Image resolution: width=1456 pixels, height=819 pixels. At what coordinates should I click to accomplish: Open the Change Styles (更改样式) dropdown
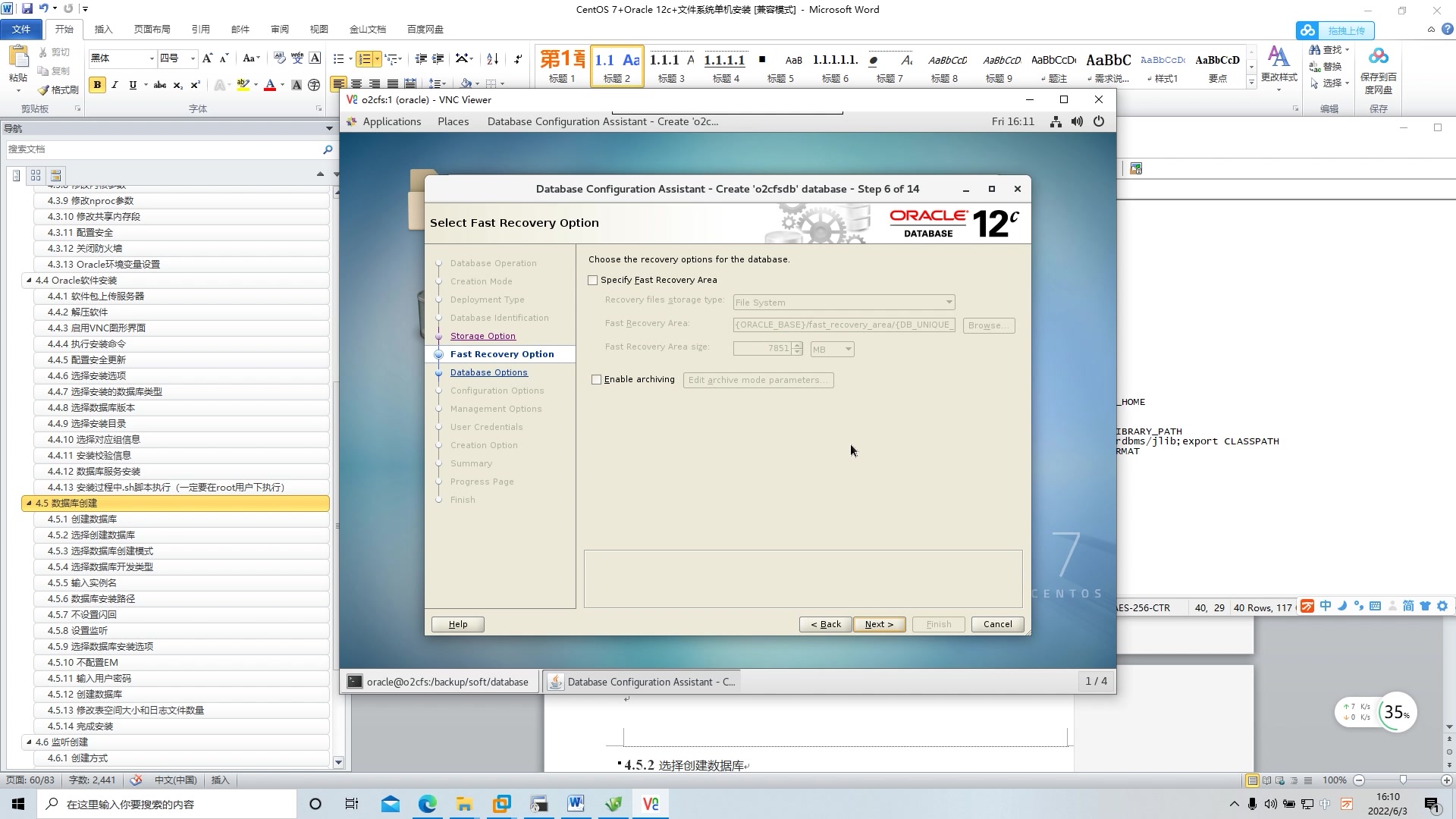coord(1279,70)
